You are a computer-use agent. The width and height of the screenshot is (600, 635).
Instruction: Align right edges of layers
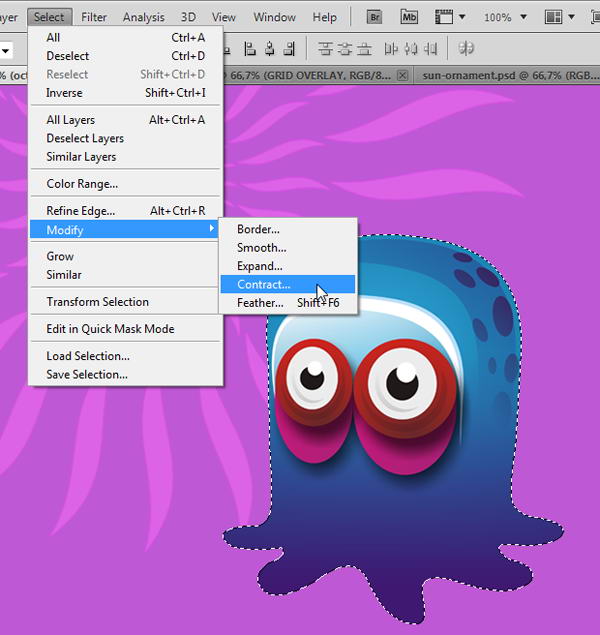[289, 49]
